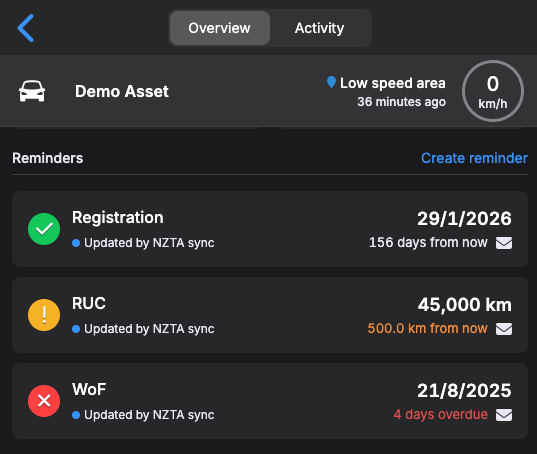This screenshot has width=537, height=454.
Task: Click the red cross WoF status icon
Action: tap(44, 401)
